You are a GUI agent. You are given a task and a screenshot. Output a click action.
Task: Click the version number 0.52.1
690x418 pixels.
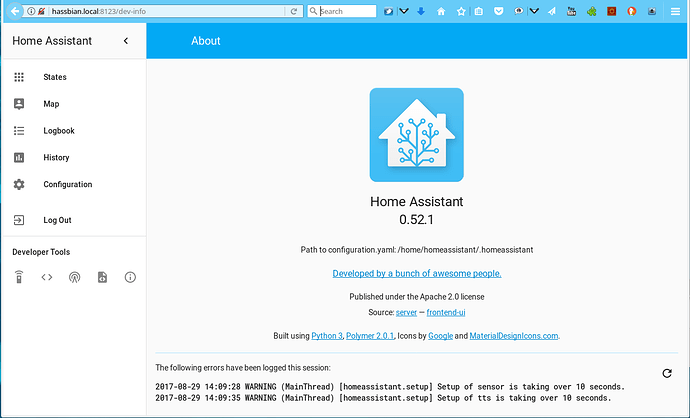coord(416,220)
